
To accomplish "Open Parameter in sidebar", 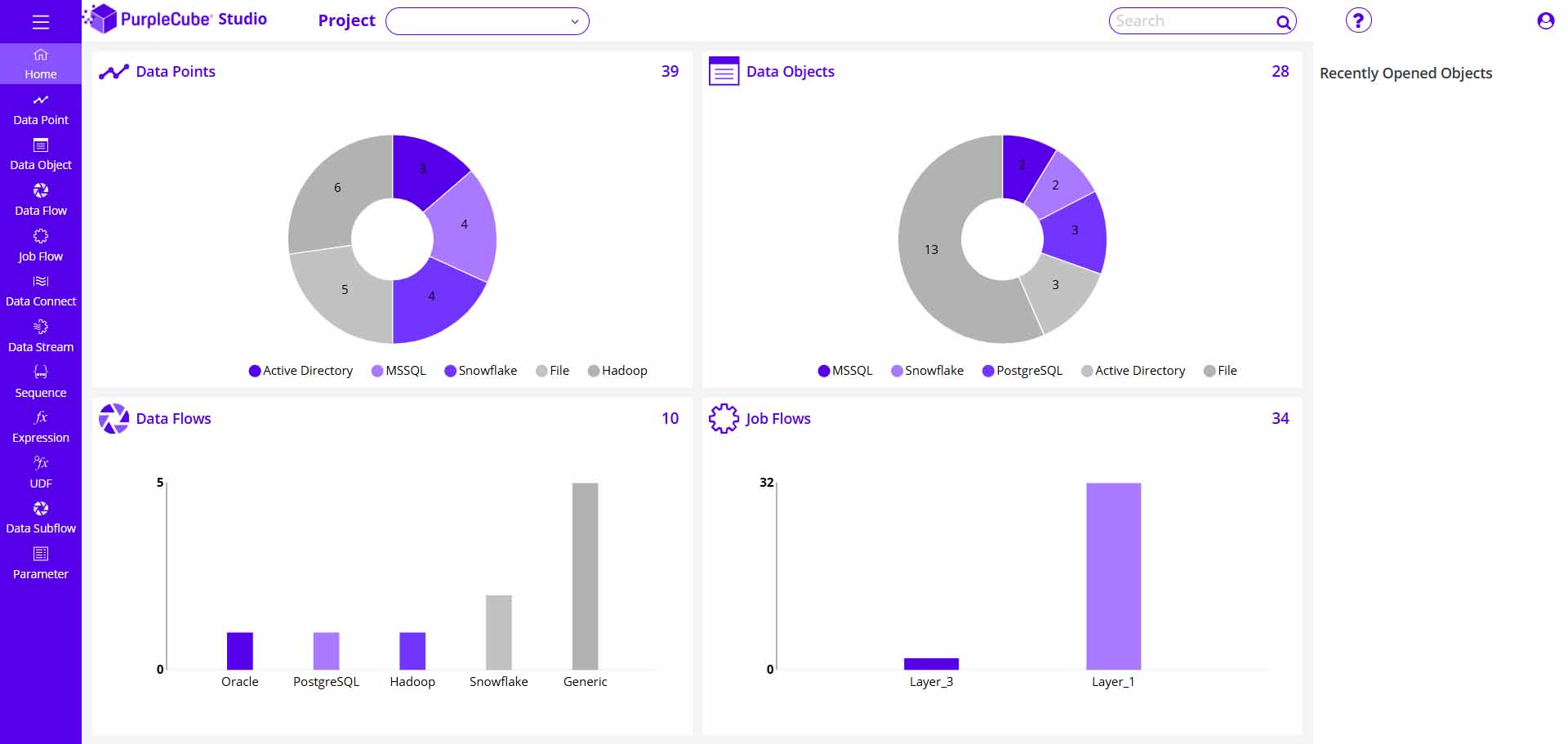I will tap(41, 564).
